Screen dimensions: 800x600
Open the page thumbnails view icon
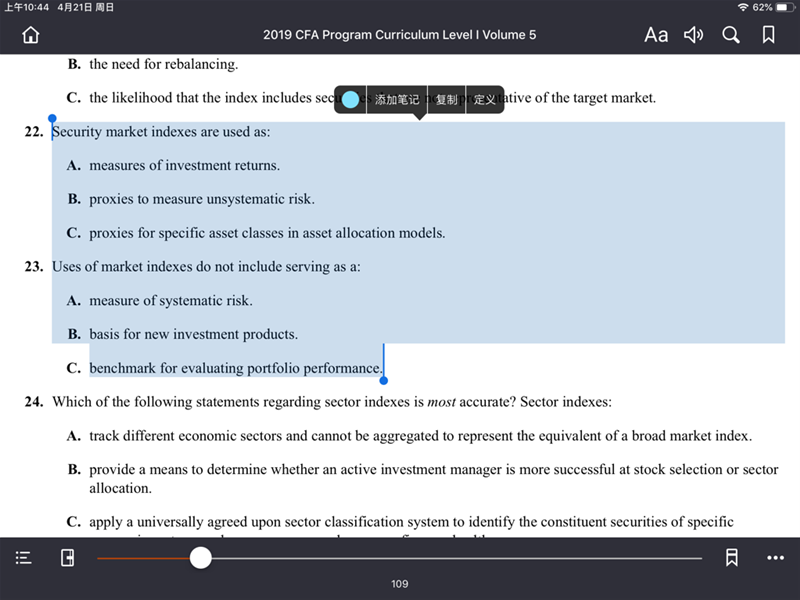67,558
